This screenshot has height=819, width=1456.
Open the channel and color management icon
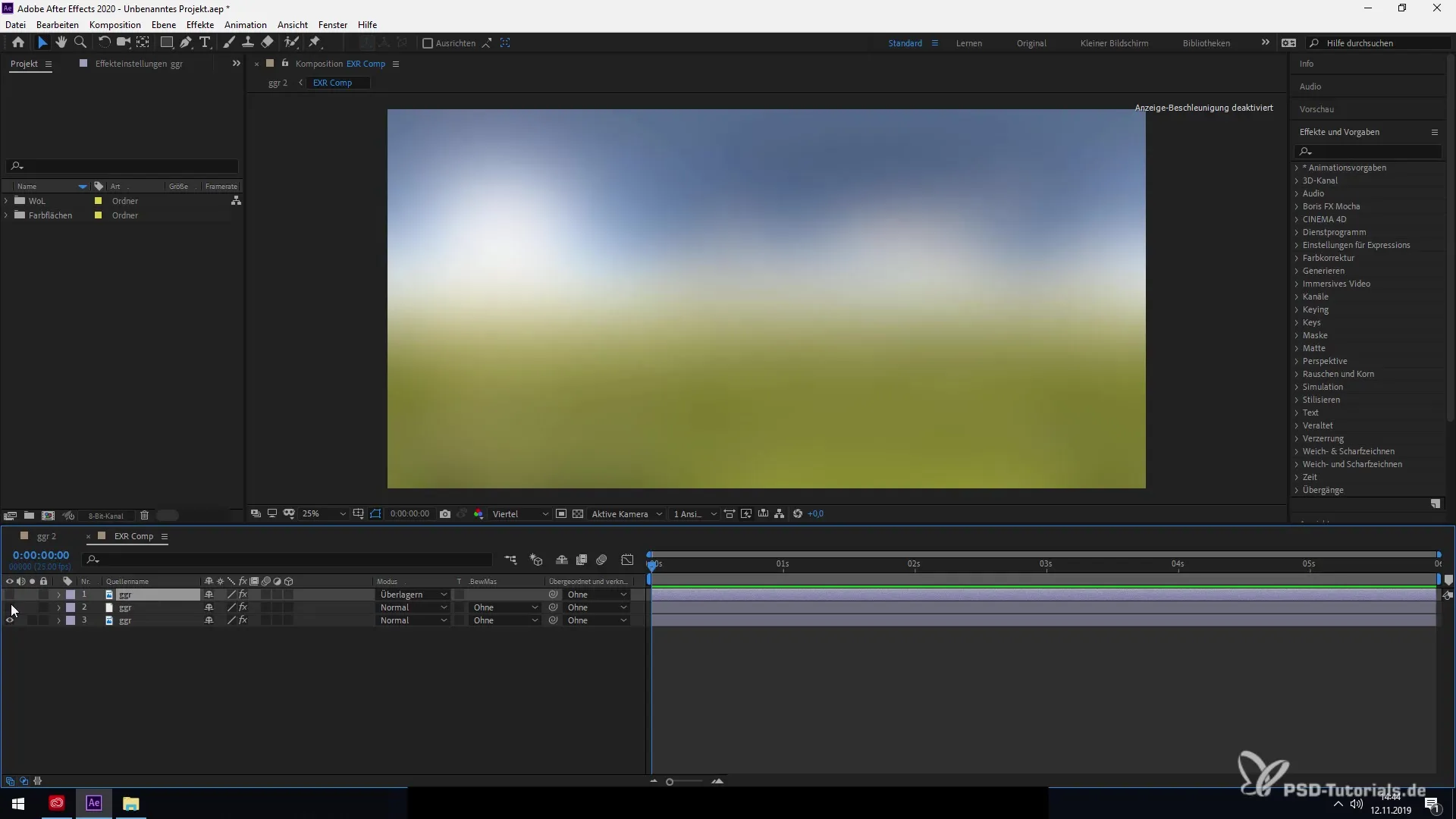[479, 513]
